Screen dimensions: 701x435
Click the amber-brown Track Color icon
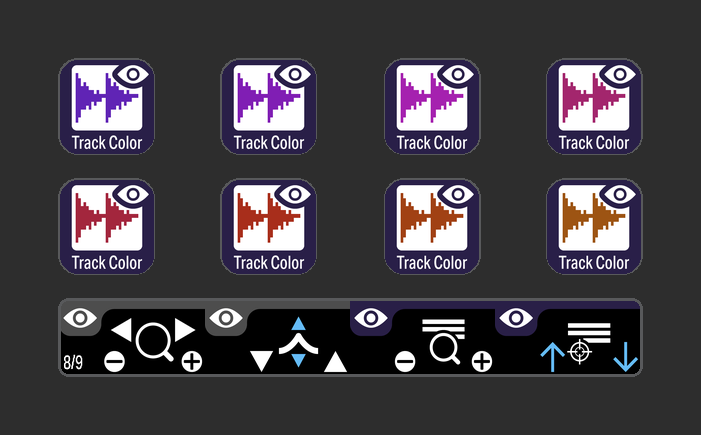[x=594, y=227]
